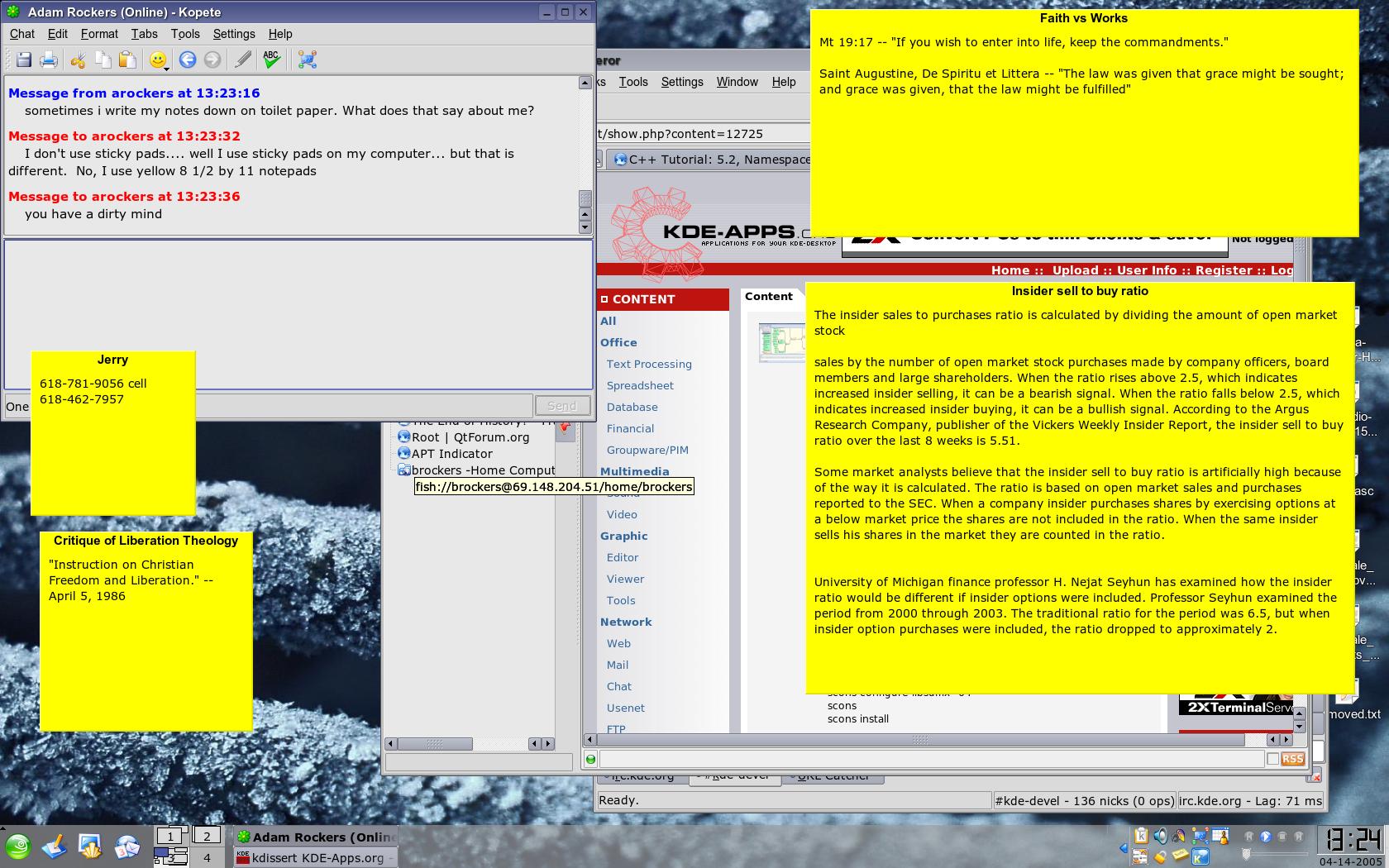Click the speaker volume tray icon
Image resolution: width=1389 pixels, height=868 pixels.
tap(1161, 837)
